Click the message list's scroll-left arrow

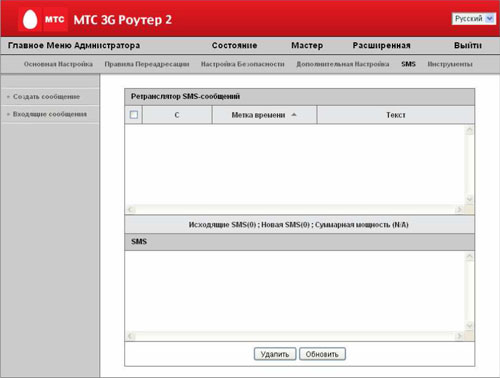point(131,209)
